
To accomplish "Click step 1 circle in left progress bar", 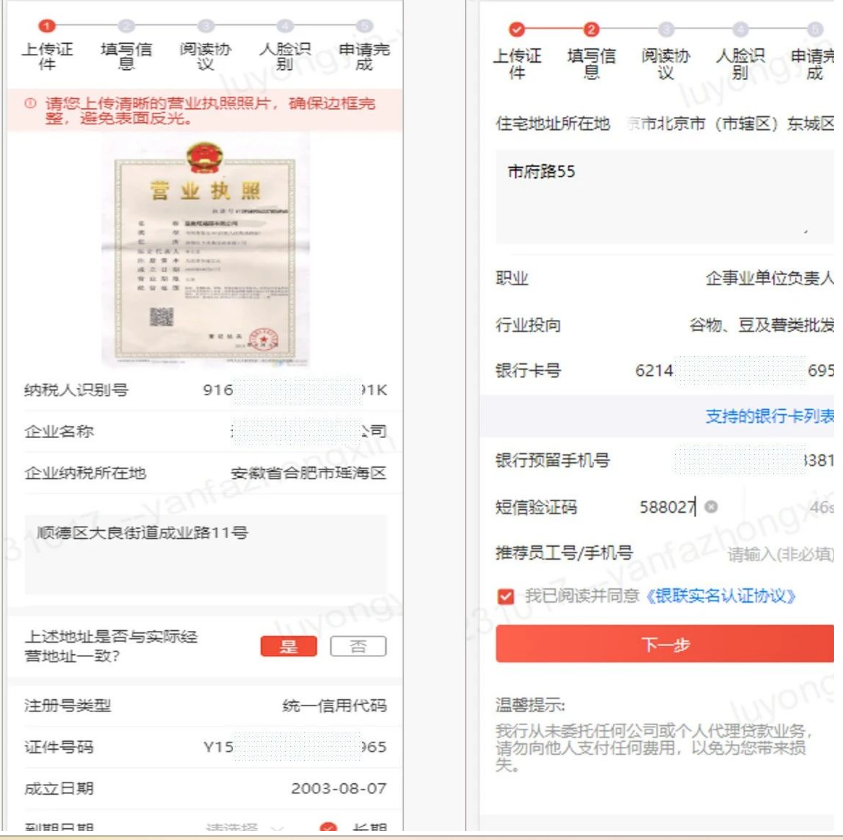I will pos(47,25).
